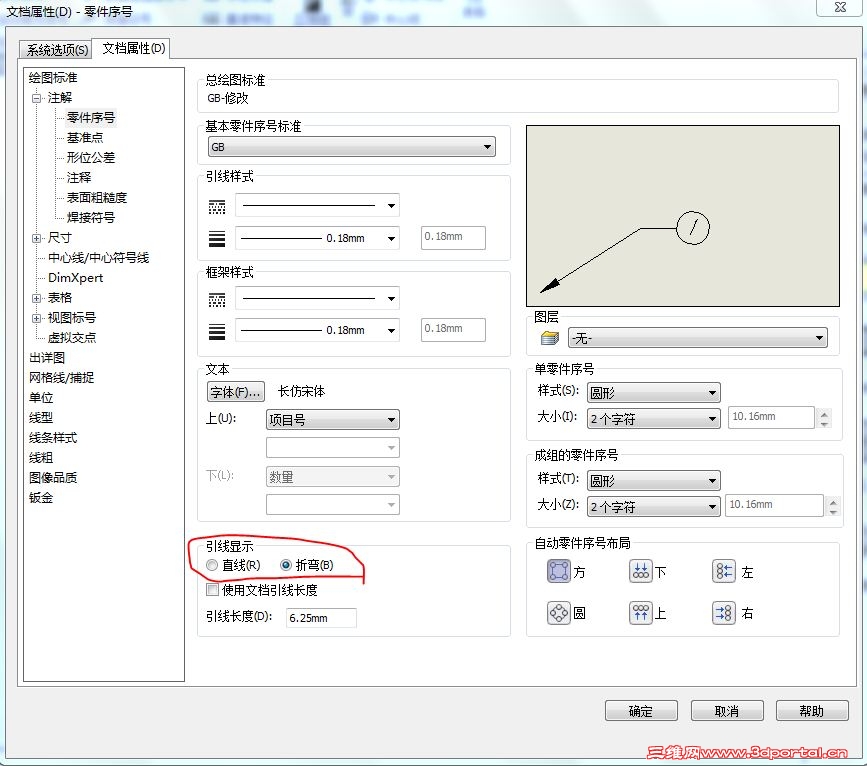Open the 上(U) 项目号 dropdown
The image size is (867, 766).
[x=332, y=420]
